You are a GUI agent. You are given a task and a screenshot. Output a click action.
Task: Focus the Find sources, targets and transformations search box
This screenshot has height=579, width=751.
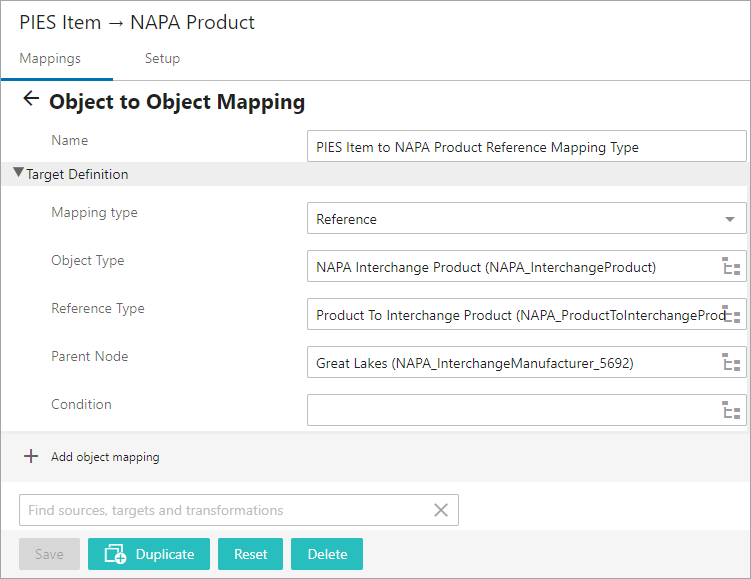click(x=239, y=510)
